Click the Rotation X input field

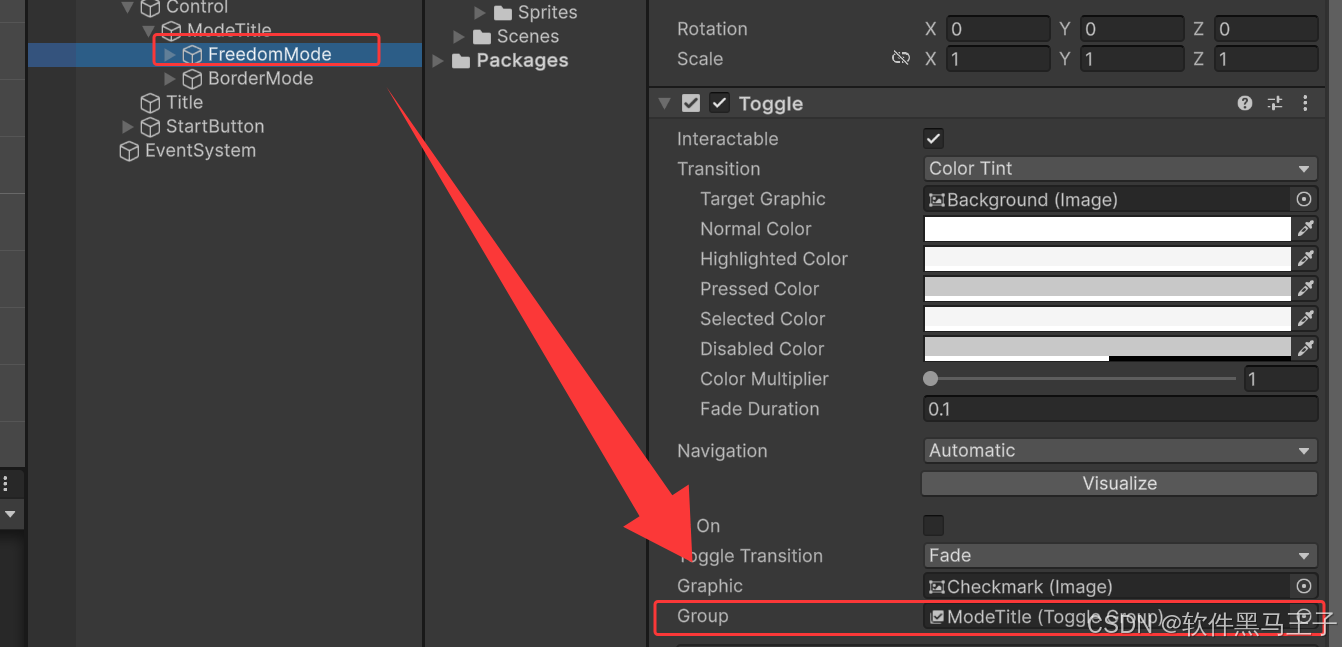[998, 29]
